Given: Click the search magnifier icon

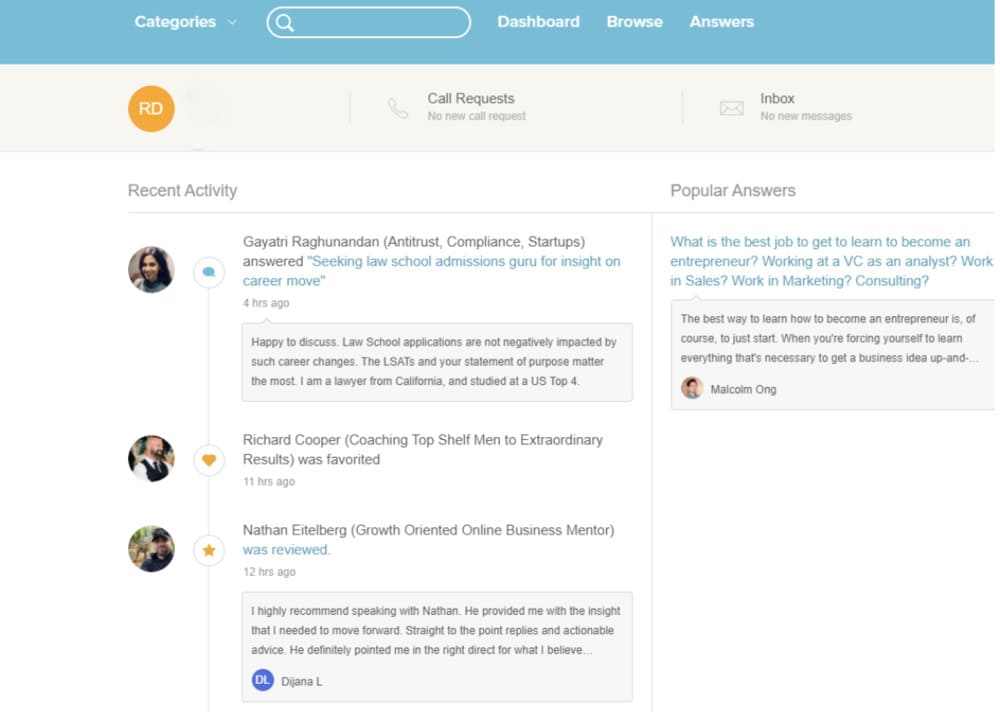Looking at the screenshot, I should pyautogui.click(x=284, y=23).
